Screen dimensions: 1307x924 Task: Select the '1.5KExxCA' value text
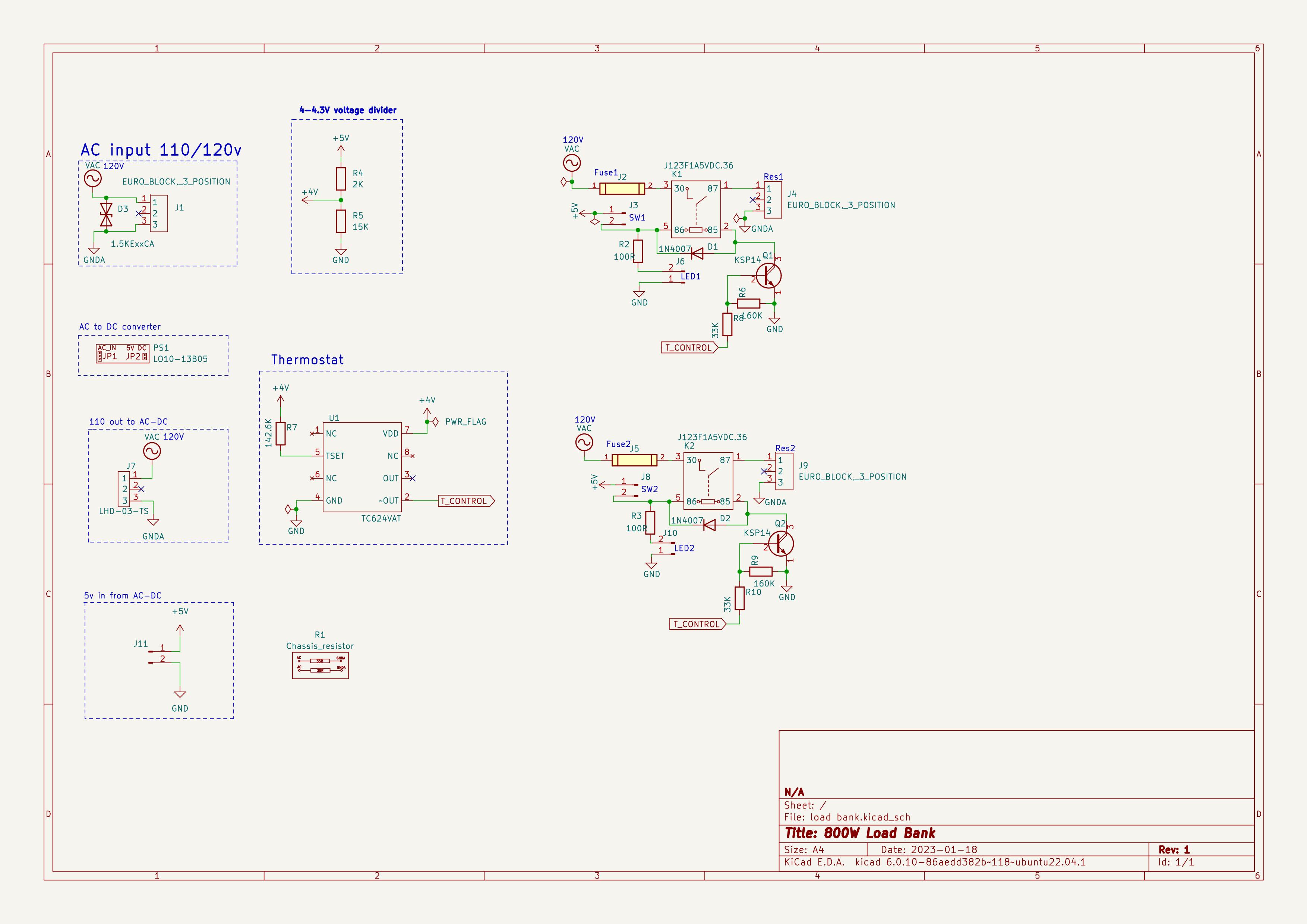132,244
